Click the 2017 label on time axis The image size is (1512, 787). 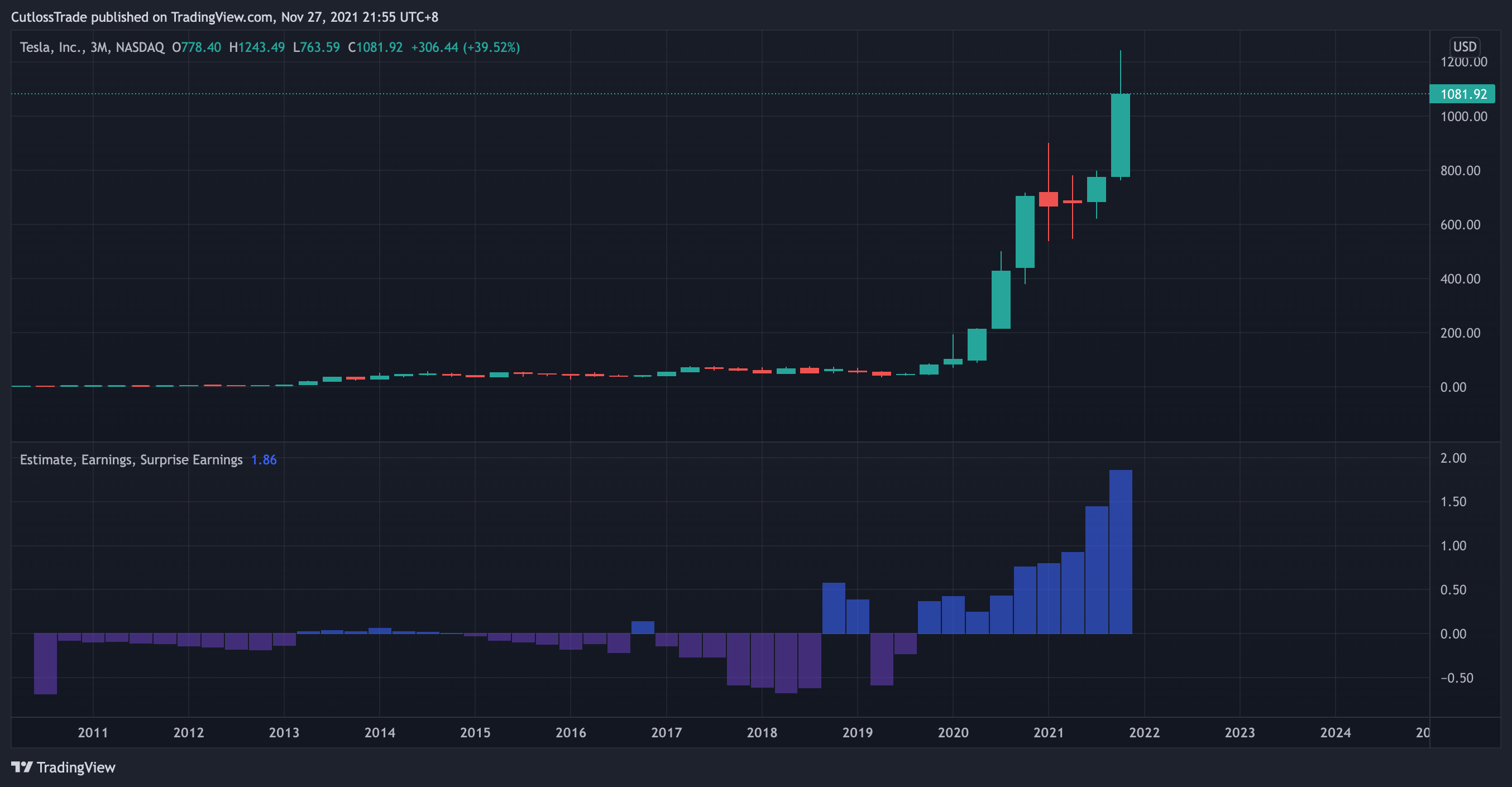tap(666, 732)
